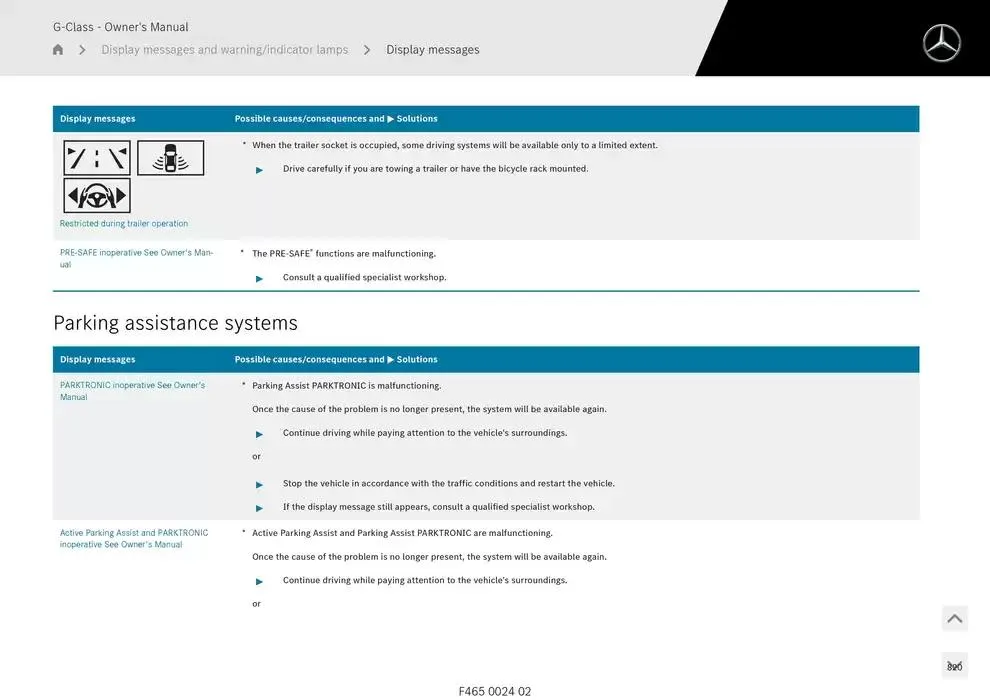Select the "Display messages" breadcrumb item

[432, 50]
